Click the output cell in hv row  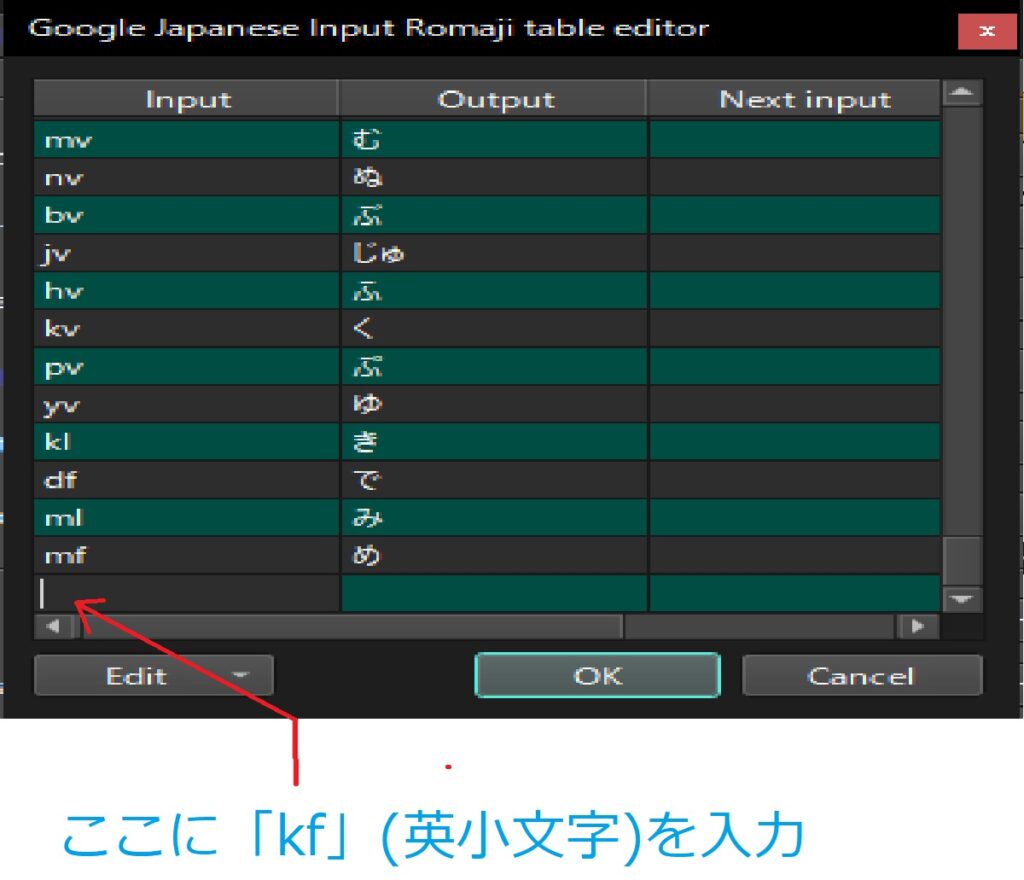tap(494, 291)
